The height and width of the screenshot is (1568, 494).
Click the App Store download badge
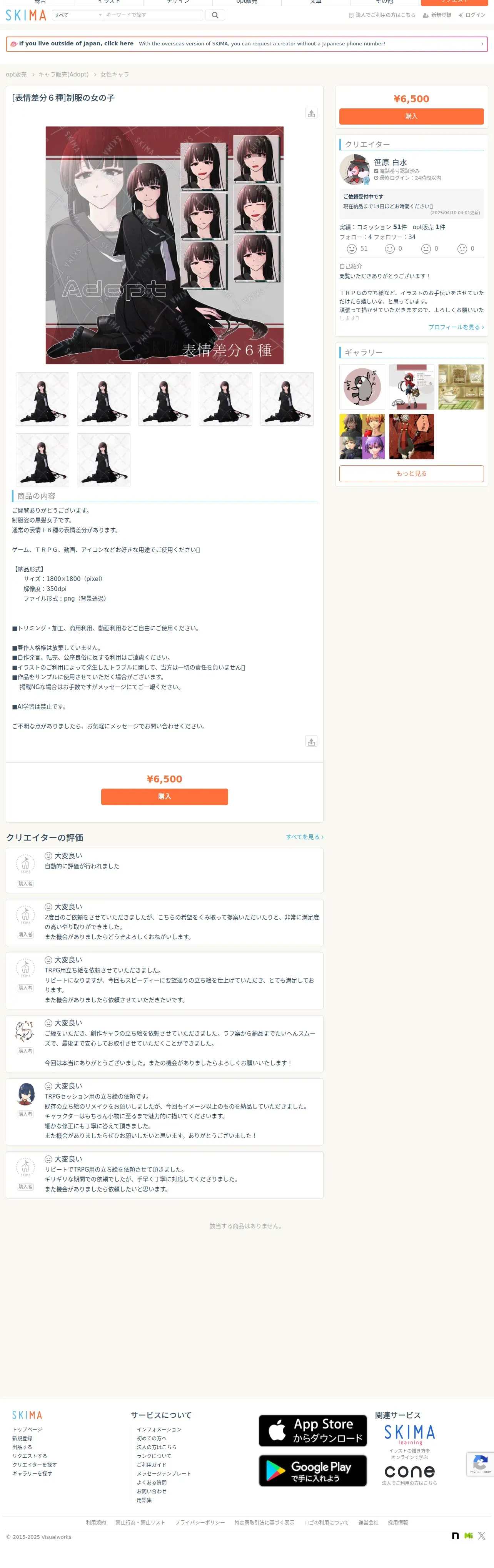pyautogui.click(x=312, y=1430)
